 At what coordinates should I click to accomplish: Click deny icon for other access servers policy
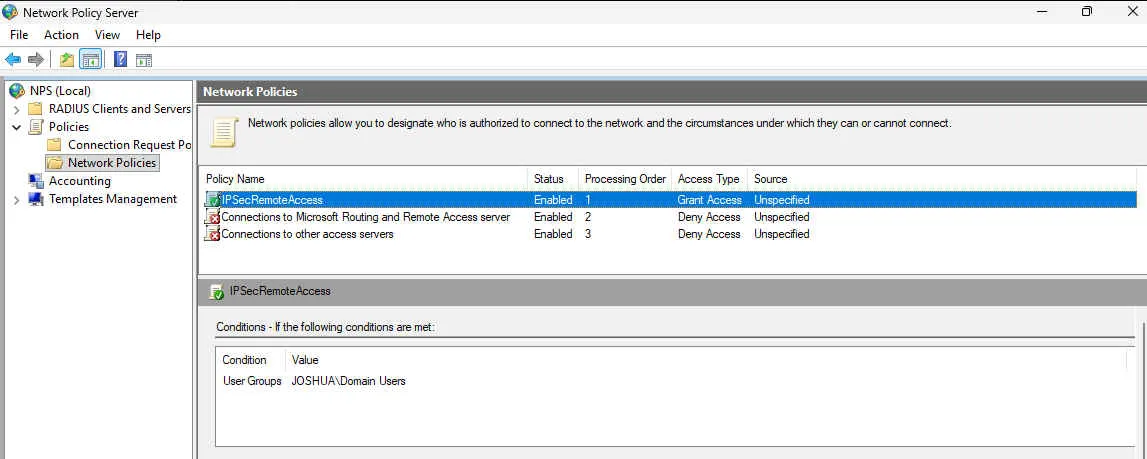(x=212, y=234)
